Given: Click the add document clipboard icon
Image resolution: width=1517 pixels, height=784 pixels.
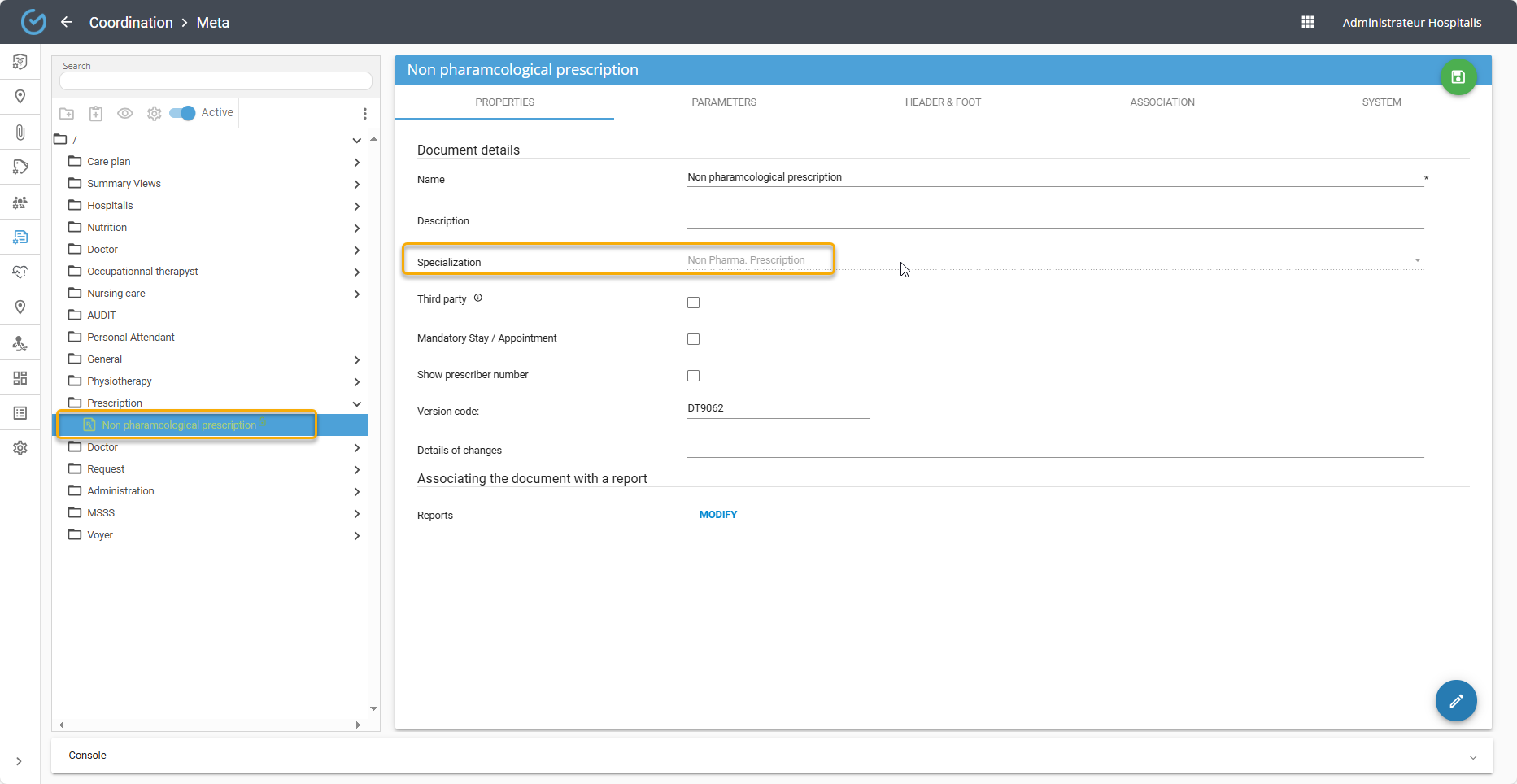Looking at the screenshot, I should (96, 114).
